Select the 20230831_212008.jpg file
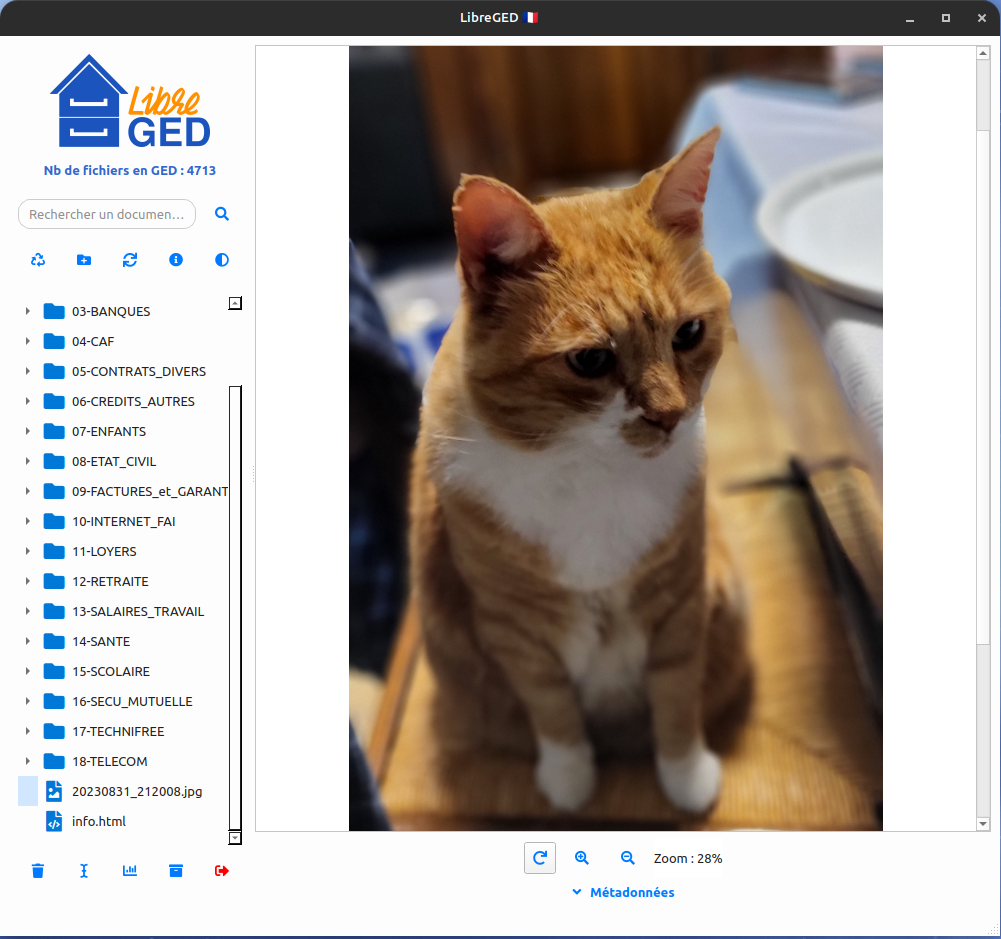 136,791
